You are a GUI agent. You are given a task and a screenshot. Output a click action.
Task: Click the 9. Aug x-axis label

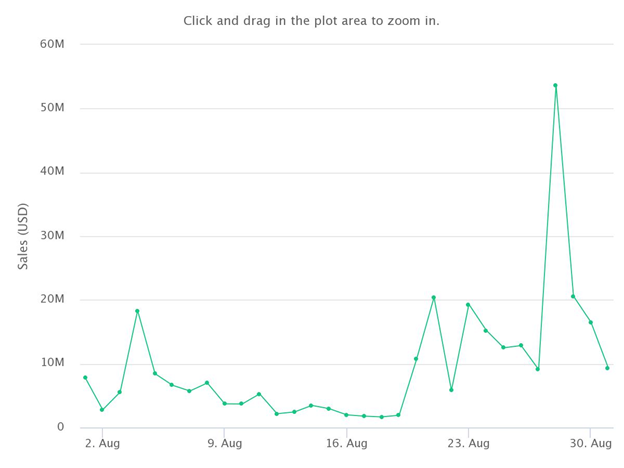(225, 443)
